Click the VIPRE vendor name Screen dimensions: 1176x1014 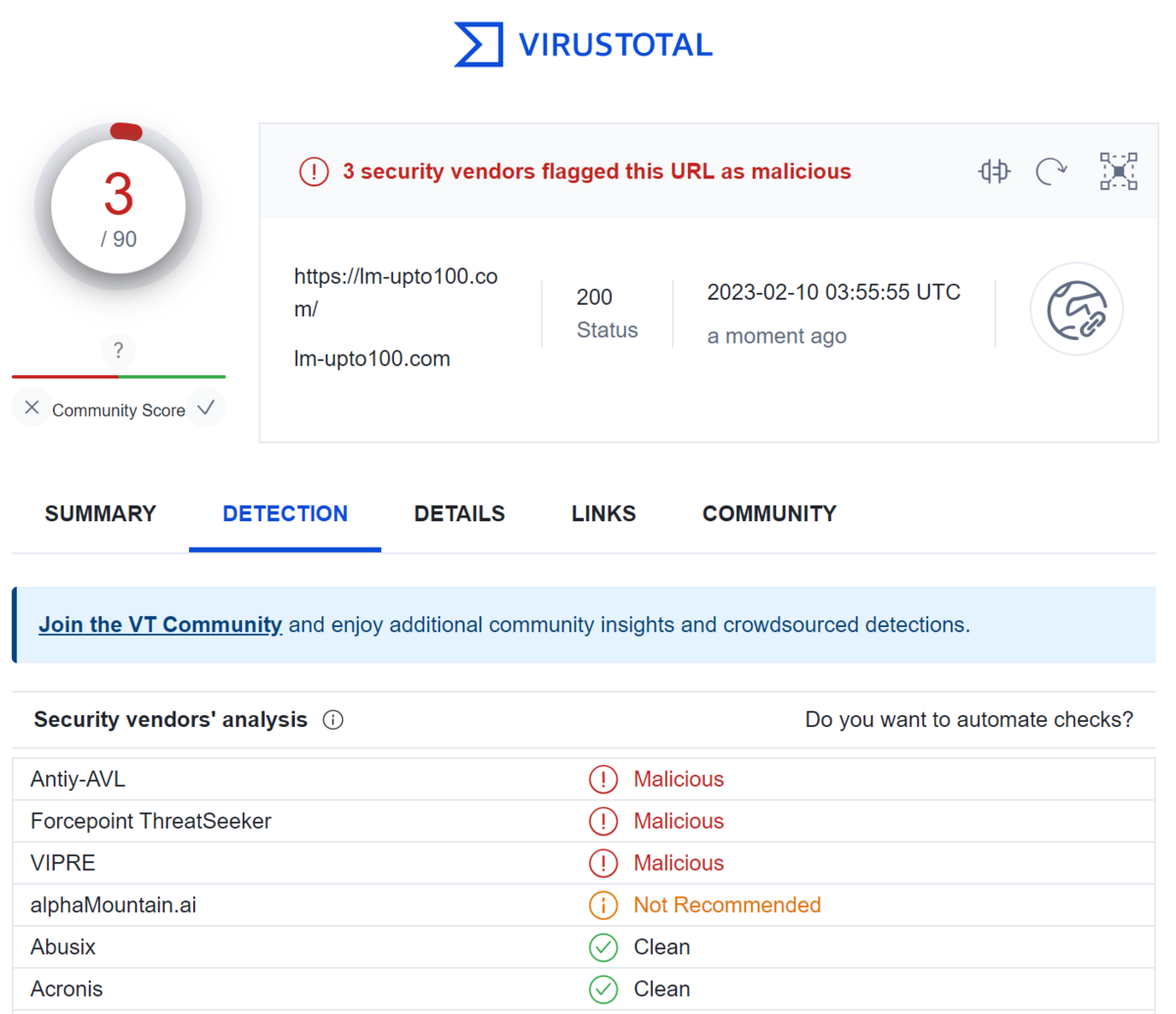63,863
